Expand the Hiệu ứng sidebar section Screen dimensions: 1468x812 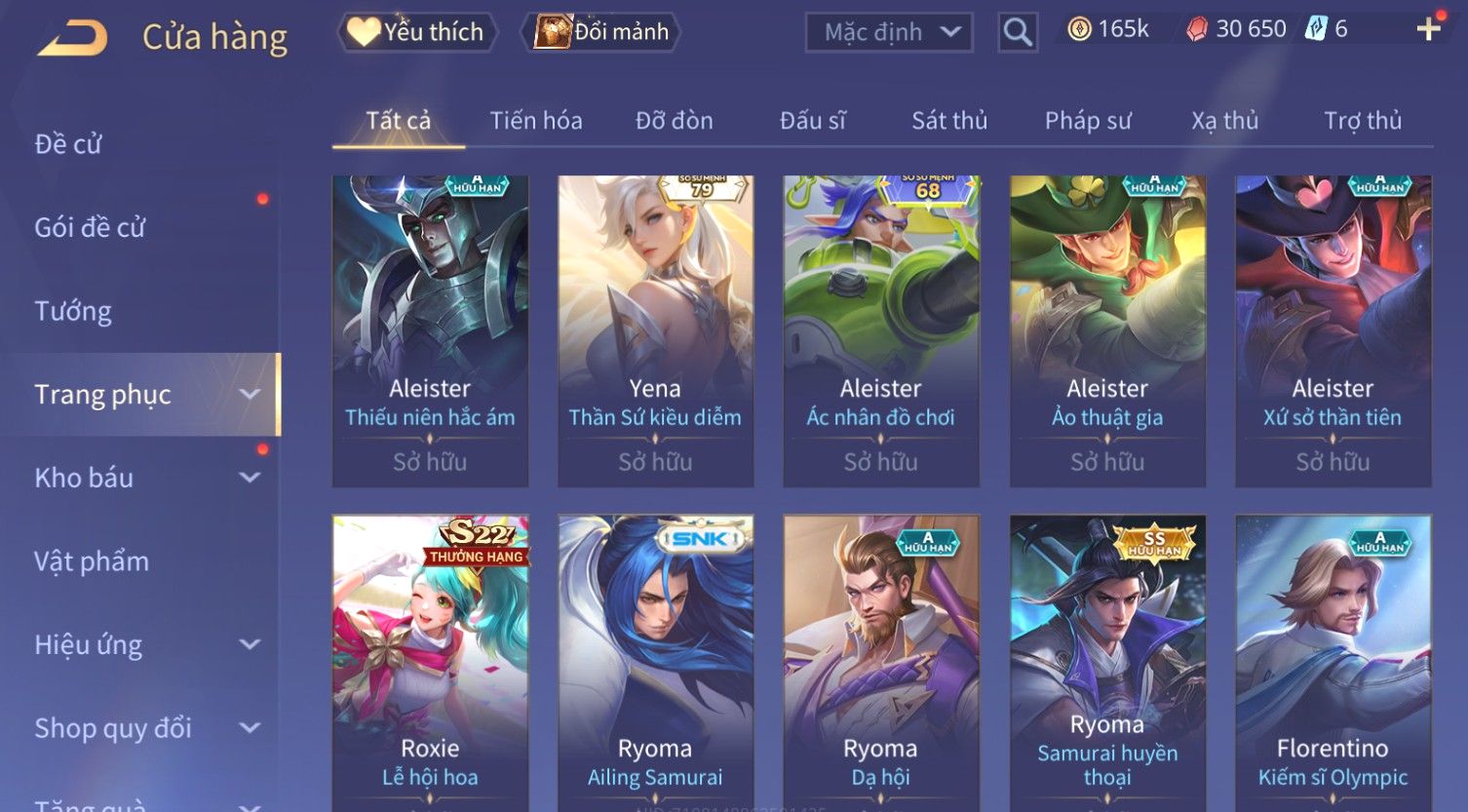tap(251, 644)
